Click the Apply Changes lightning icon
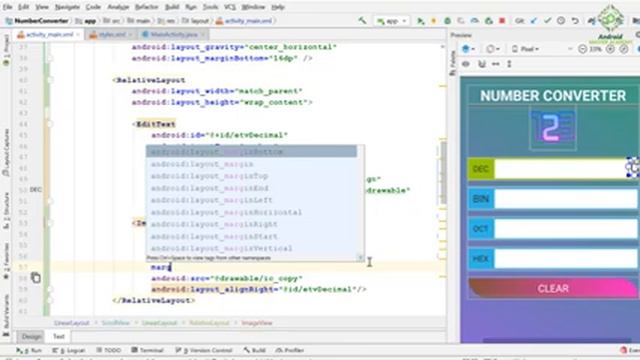 [433, 21]
